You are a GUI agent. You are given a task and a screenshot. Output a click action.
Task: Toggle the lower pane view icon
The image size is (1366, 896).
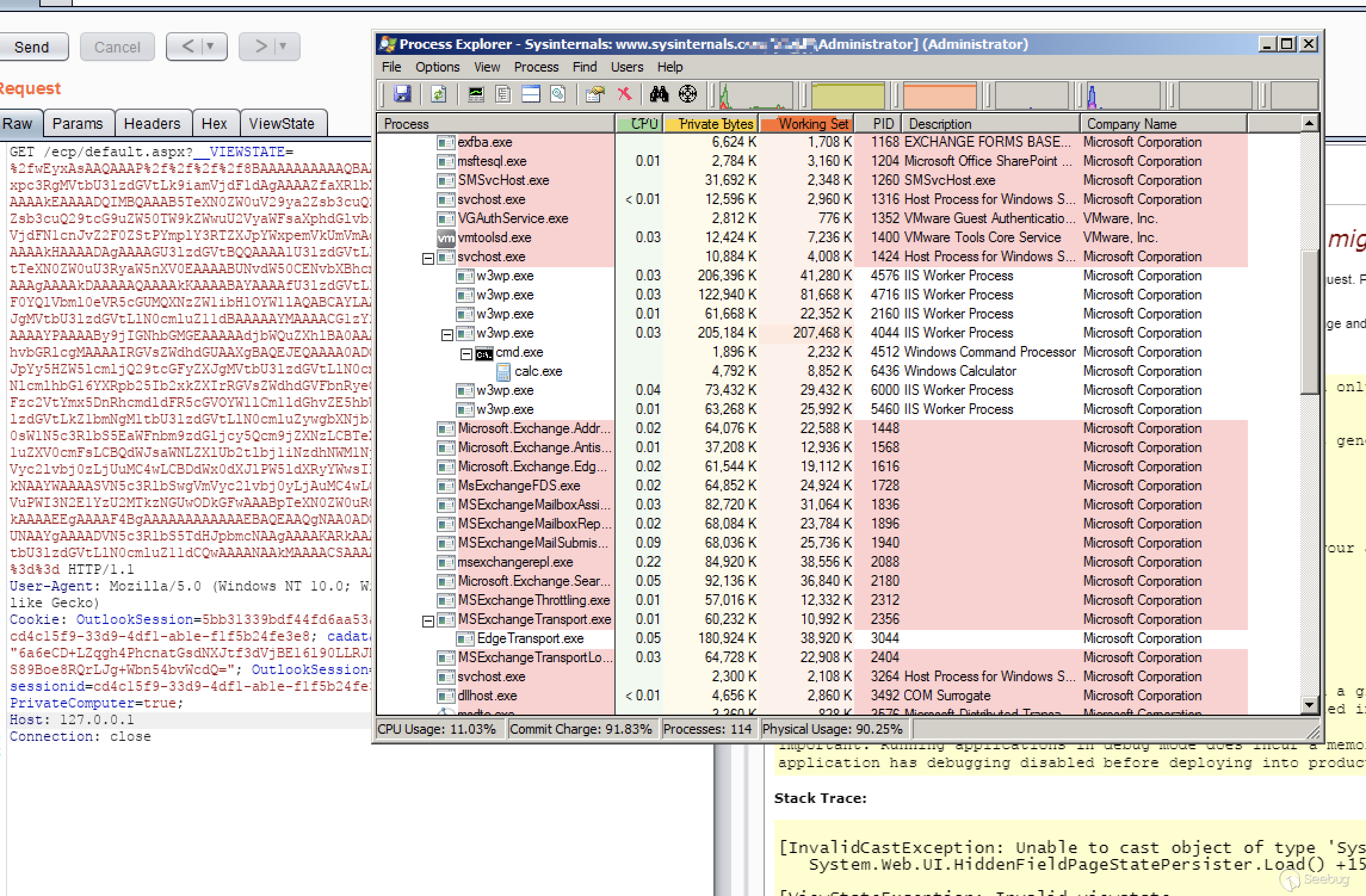530,94
